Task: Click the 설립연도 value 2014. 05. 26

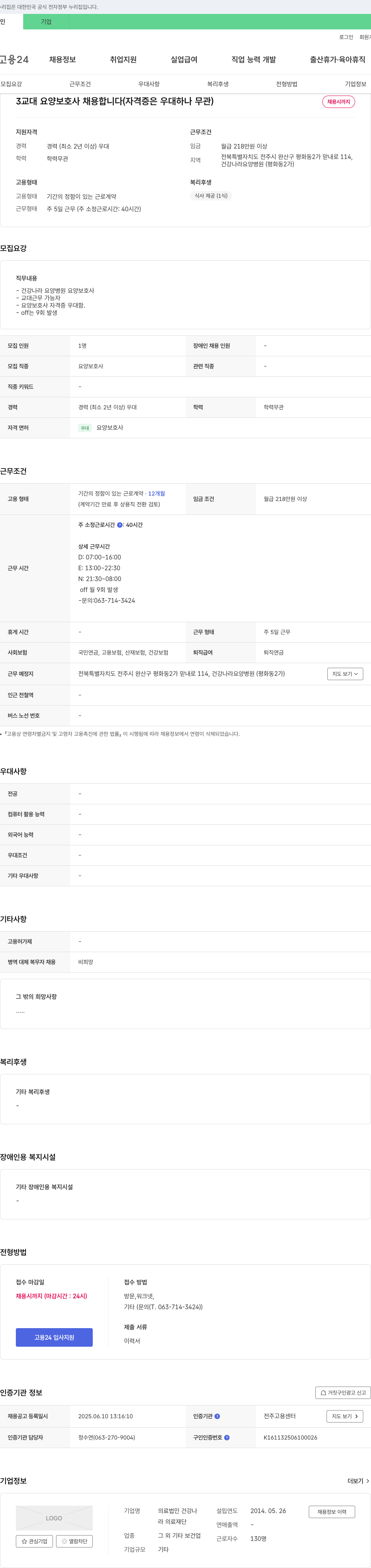Action: 268,1511
